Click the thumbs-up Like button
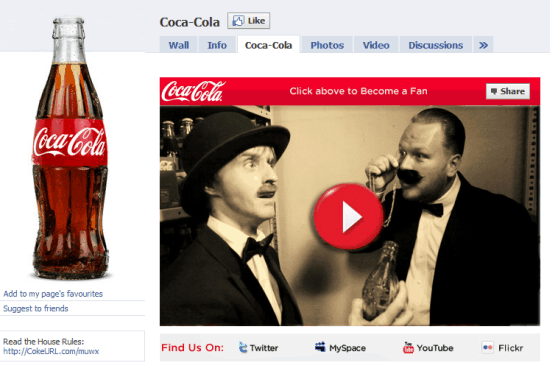The height and width of the screenshot is (373, 550). 248,21
